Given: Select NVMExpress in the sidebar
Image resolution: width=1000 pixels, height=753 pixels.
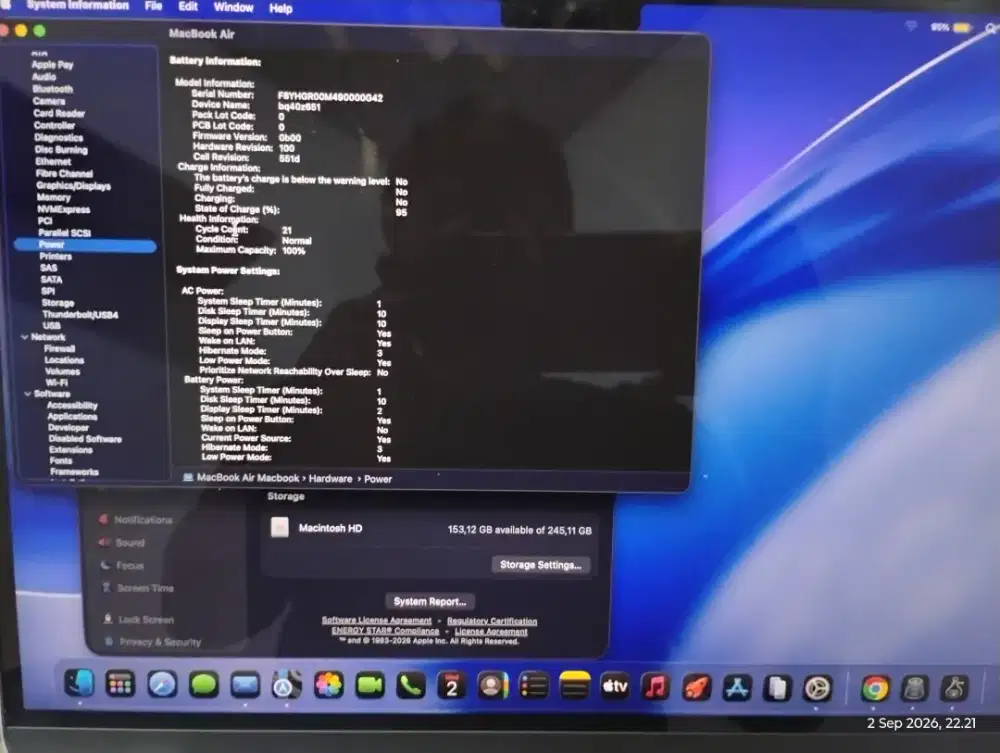Looking at the screenshot, I should coord(64,209).
